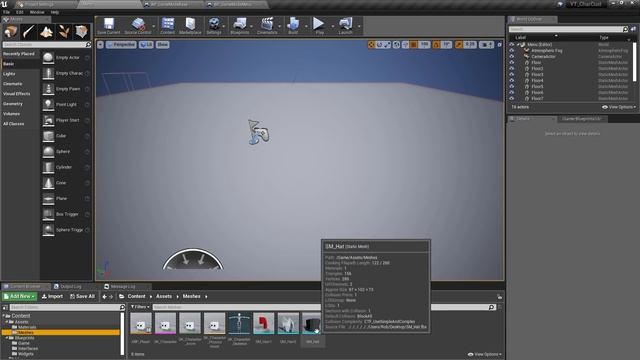Open the Blueprints toolbar icon

click(240, 26)
